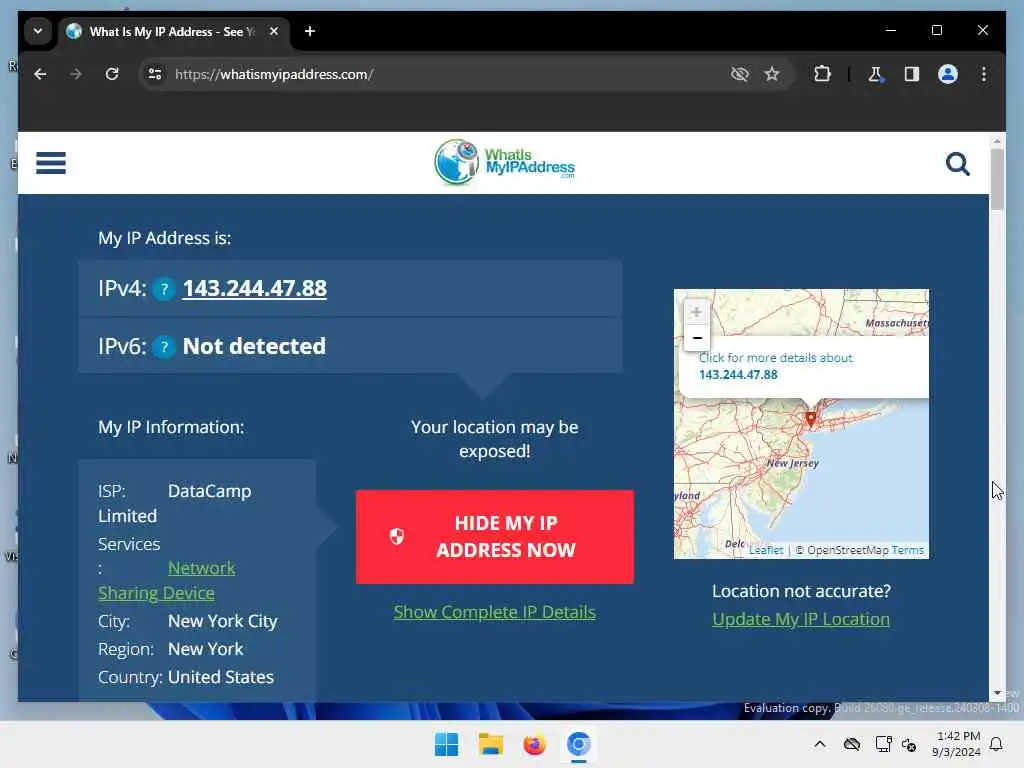Click the search magnifier icon on the site

[957, 164]
